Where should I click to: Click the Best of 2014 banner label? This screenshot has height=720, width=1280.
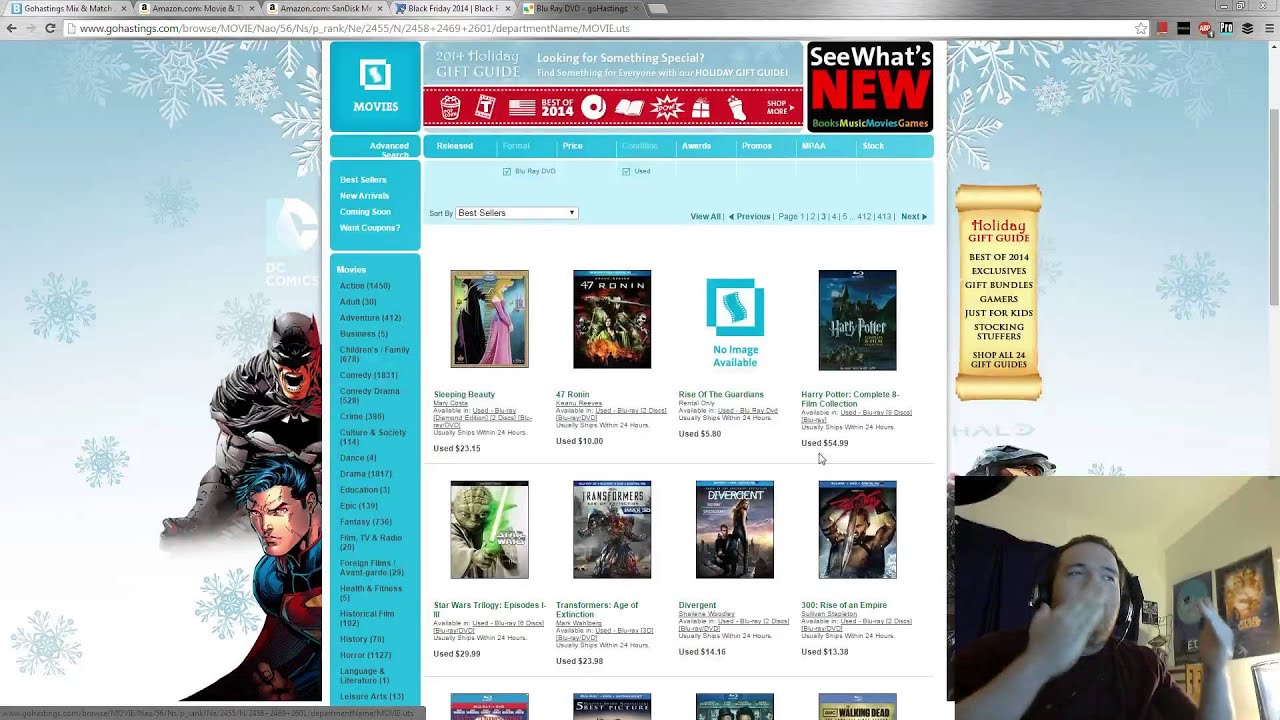tap(557, 107)
